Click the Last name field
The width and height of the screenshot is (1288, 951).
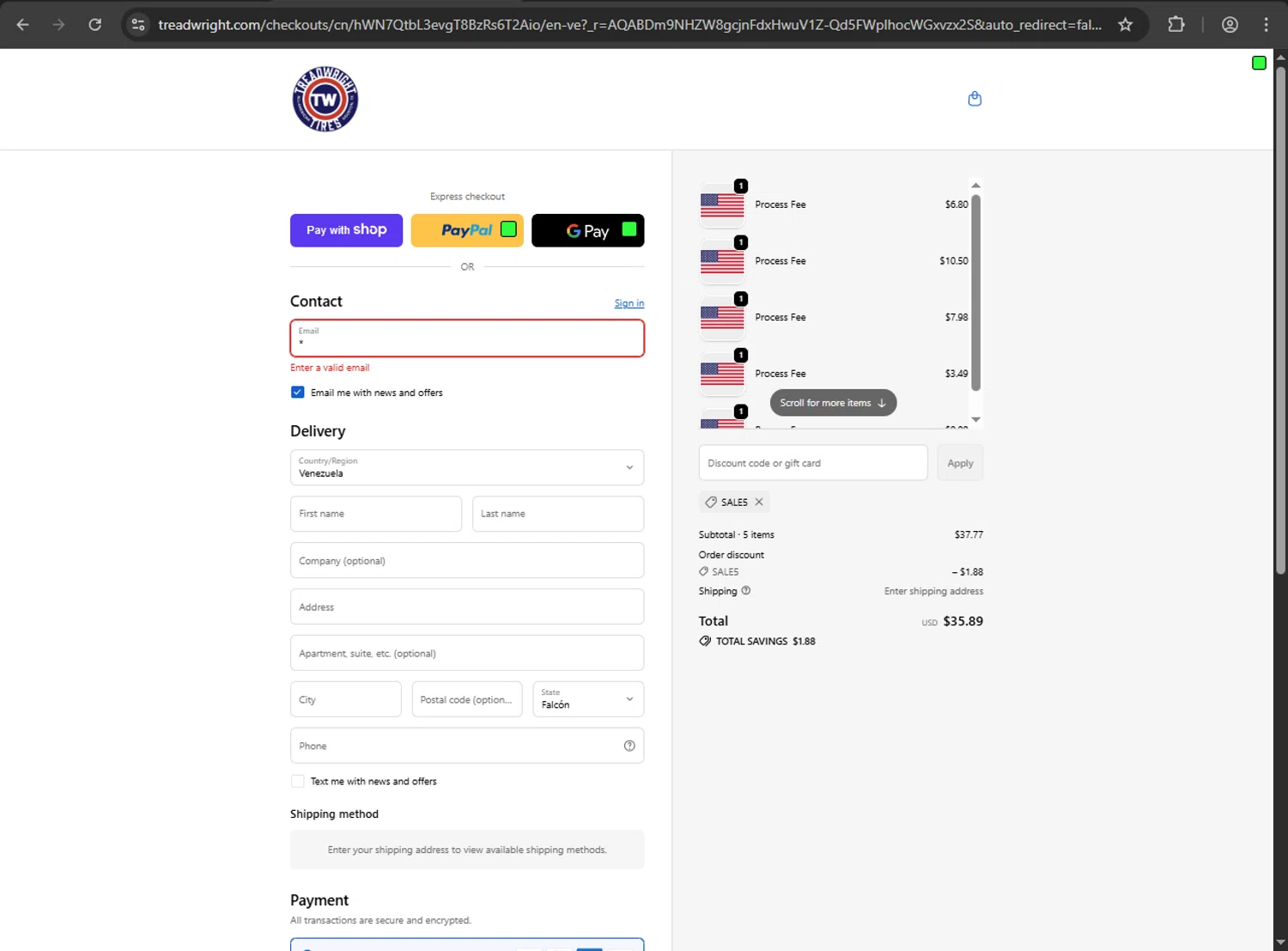pyautogui.click(x=558, y=514)
